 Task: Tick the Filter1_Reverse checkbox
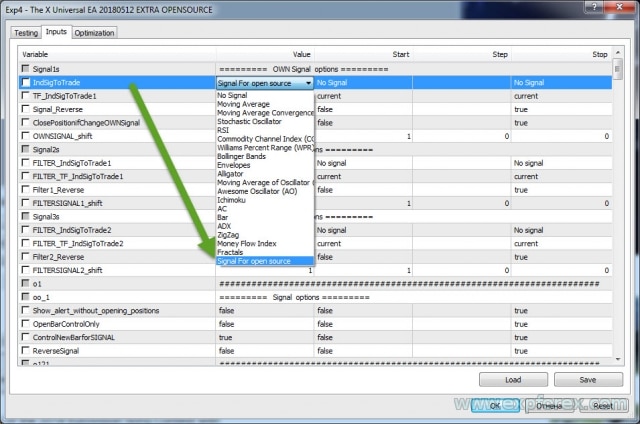25,189
